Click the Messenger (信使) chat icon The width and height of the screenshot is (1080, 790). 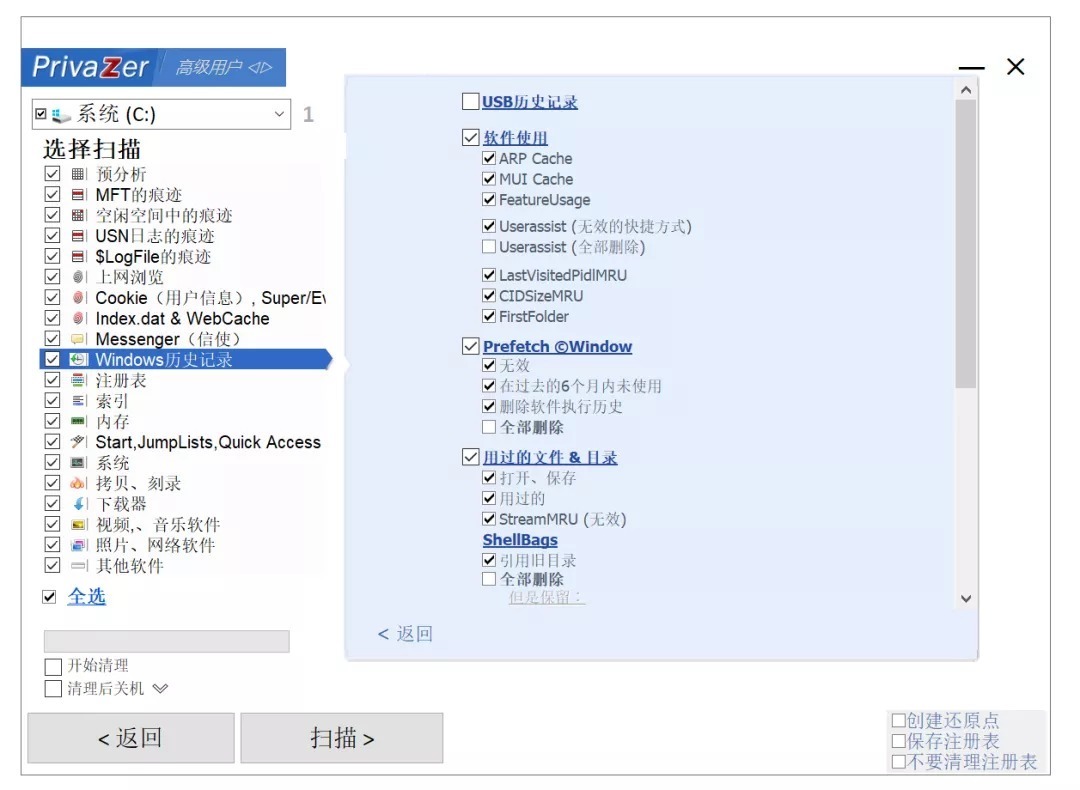(x=79, y=339)
